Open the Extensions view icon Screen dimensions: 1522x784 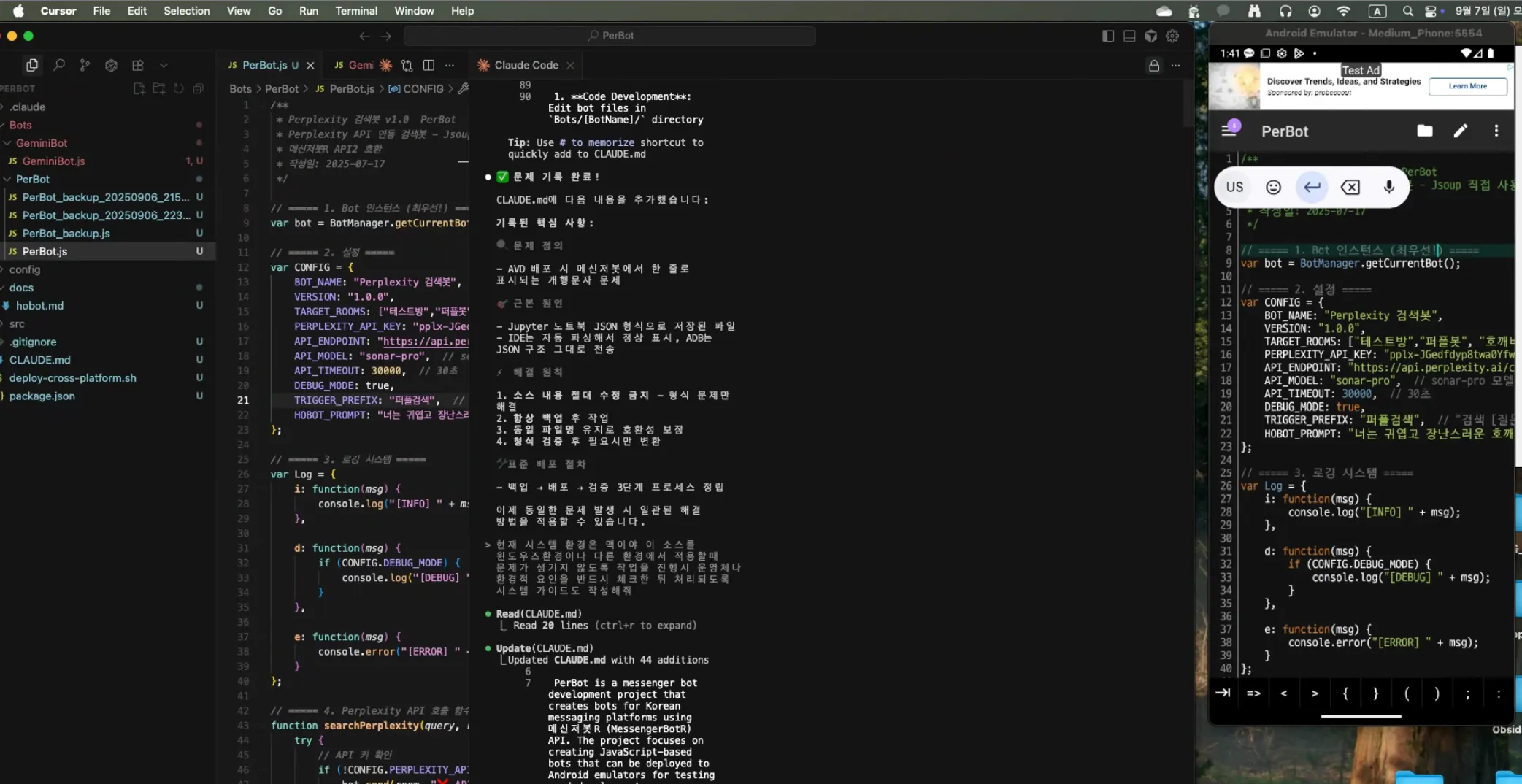[137, 65]
